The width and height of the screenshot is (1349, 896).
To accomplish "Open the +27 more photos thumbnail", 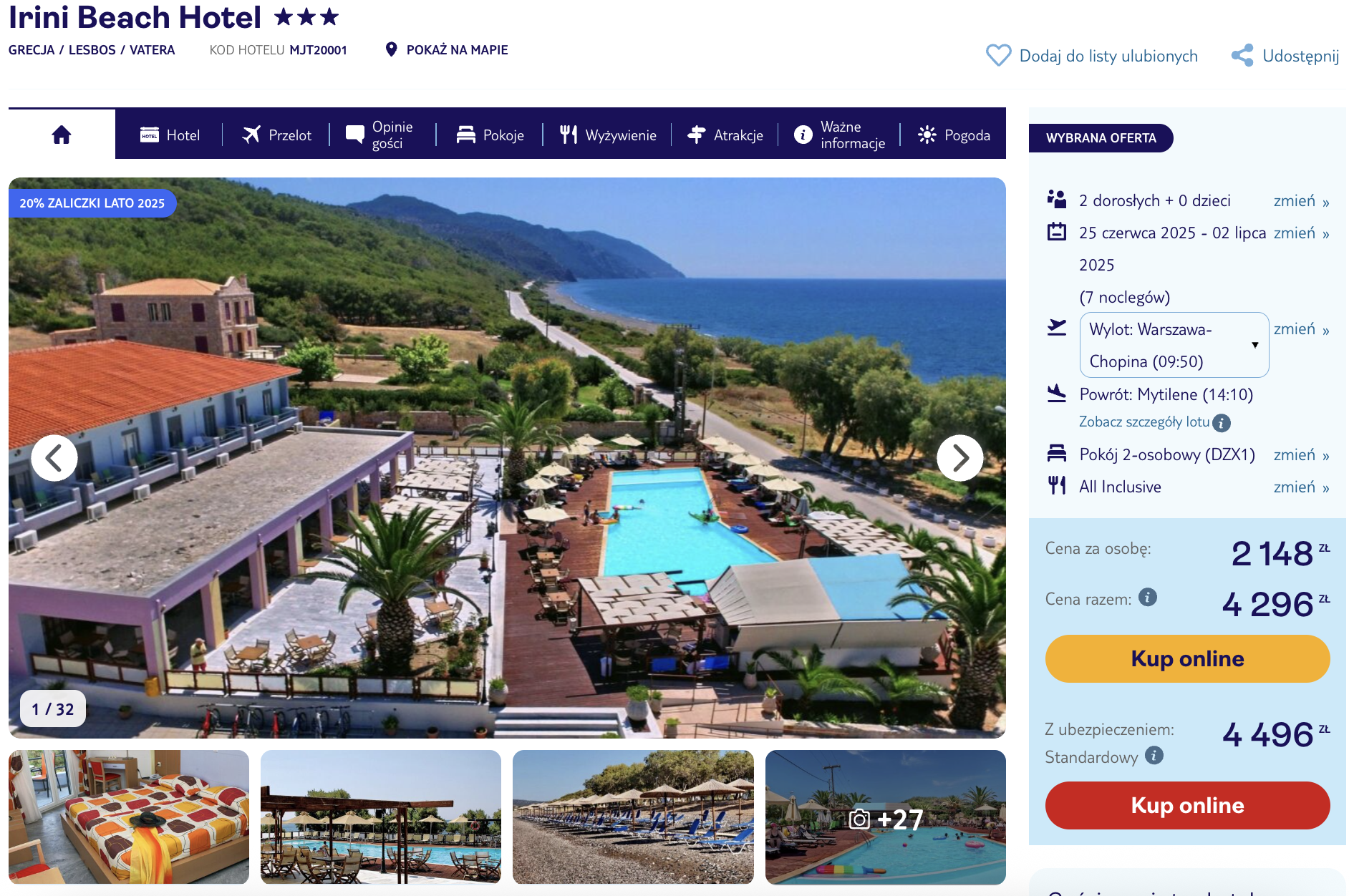I will coord(885,817).
